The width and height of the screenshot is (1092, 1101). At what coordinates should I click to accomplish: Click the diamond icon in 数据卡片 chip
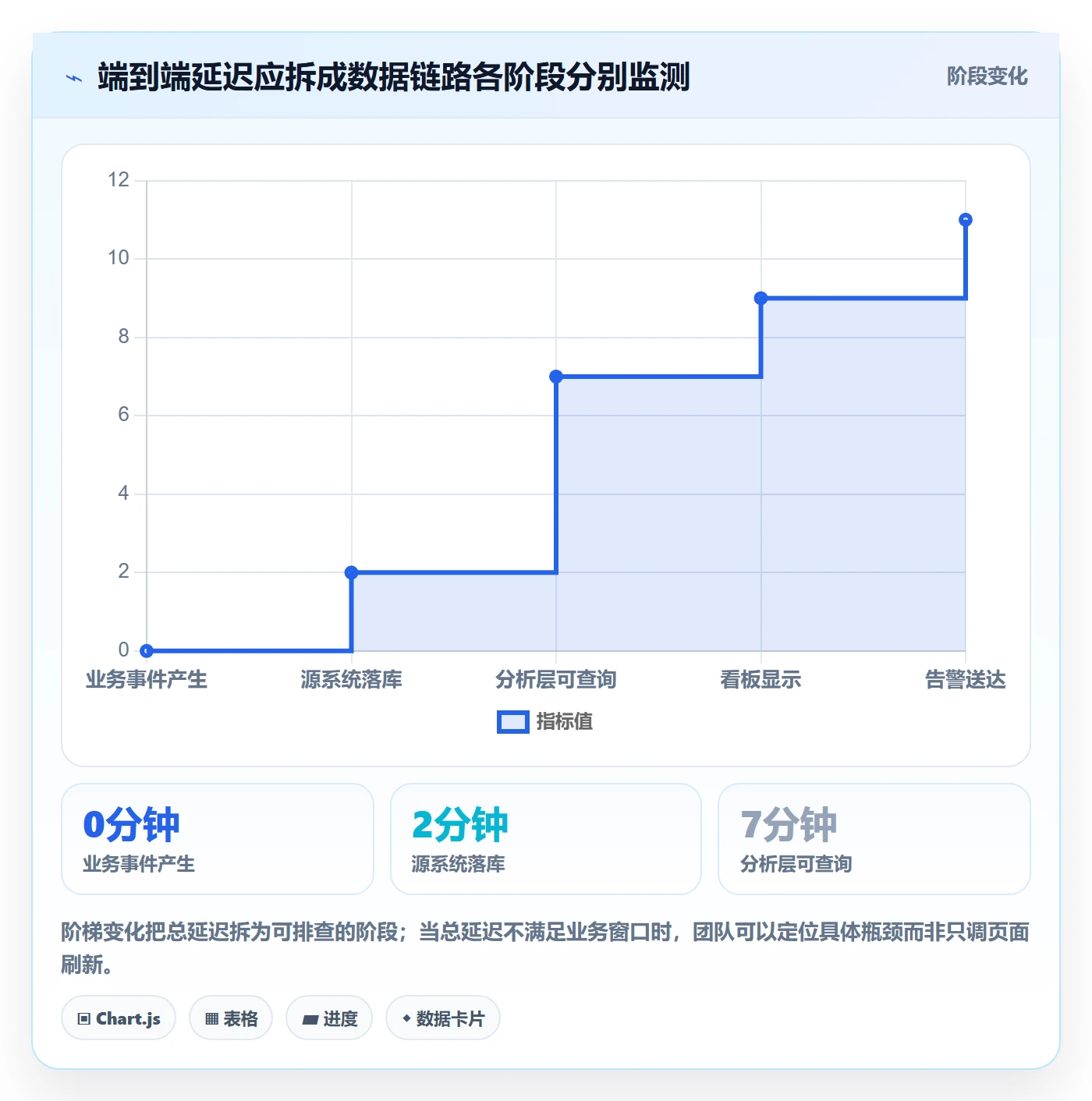406,1018
